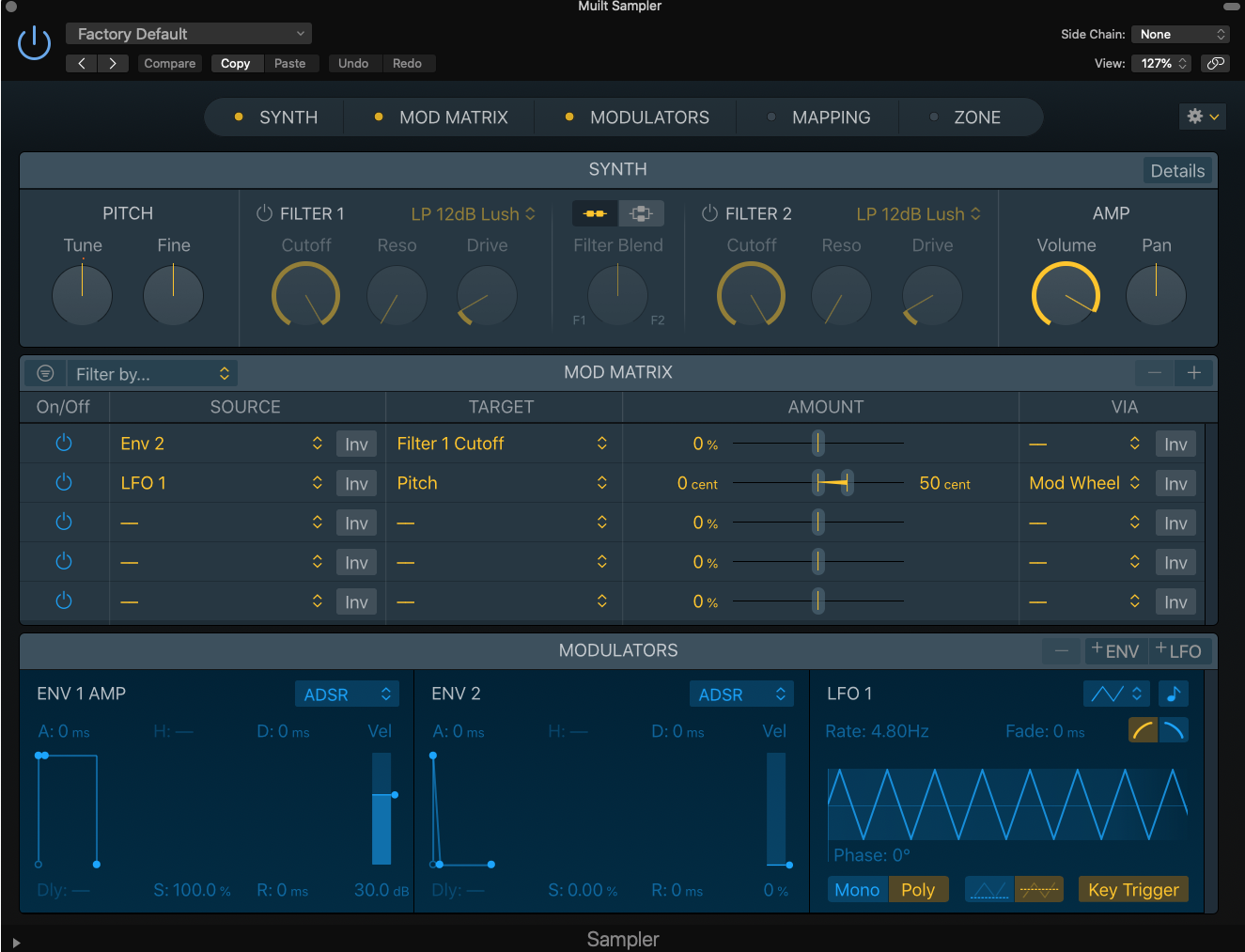Toggle Filter 2 power button
The height and width of the screenshot is (952, 1245).
(x=709, y=213)
